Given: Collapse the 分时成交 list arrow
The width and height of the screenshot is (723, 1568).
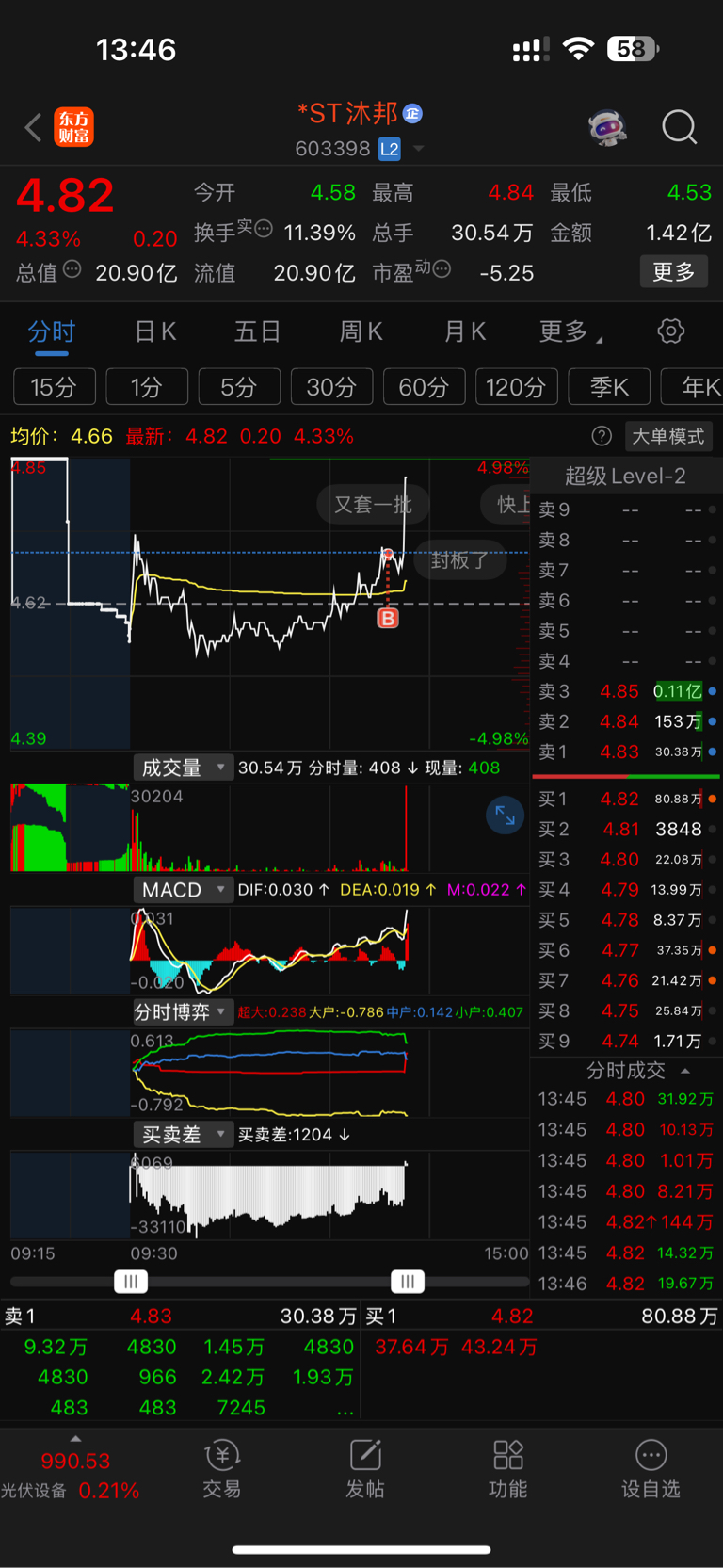Looking at the screenshot, I should (x=685, y=1071).
